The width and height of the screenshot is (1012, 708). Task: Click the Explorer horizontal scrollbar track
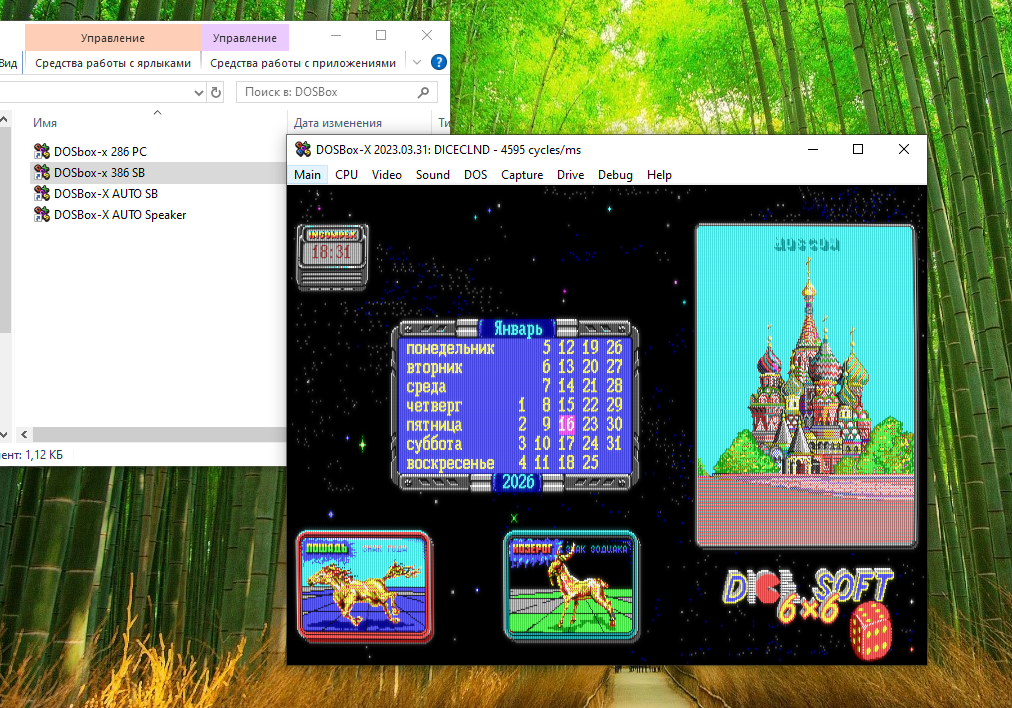(x=159, y=434)
